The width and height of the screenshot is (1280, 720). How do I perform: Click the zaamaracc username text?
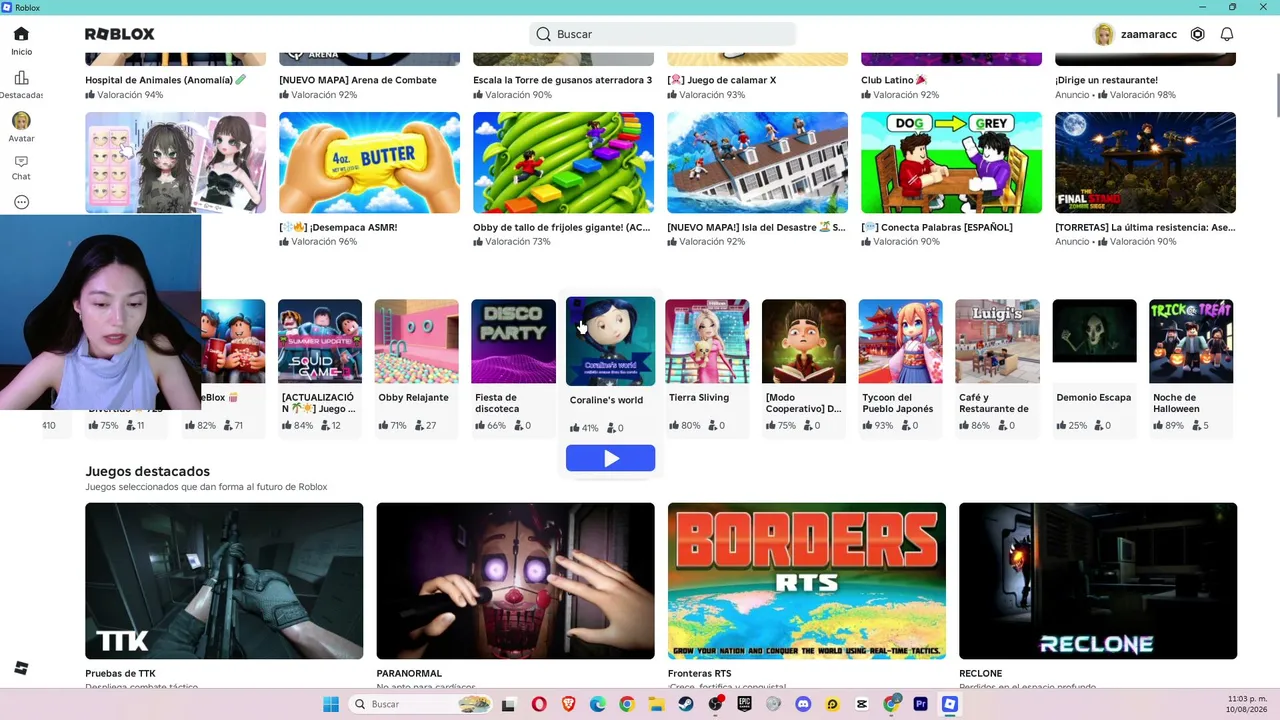[1149, 34]
